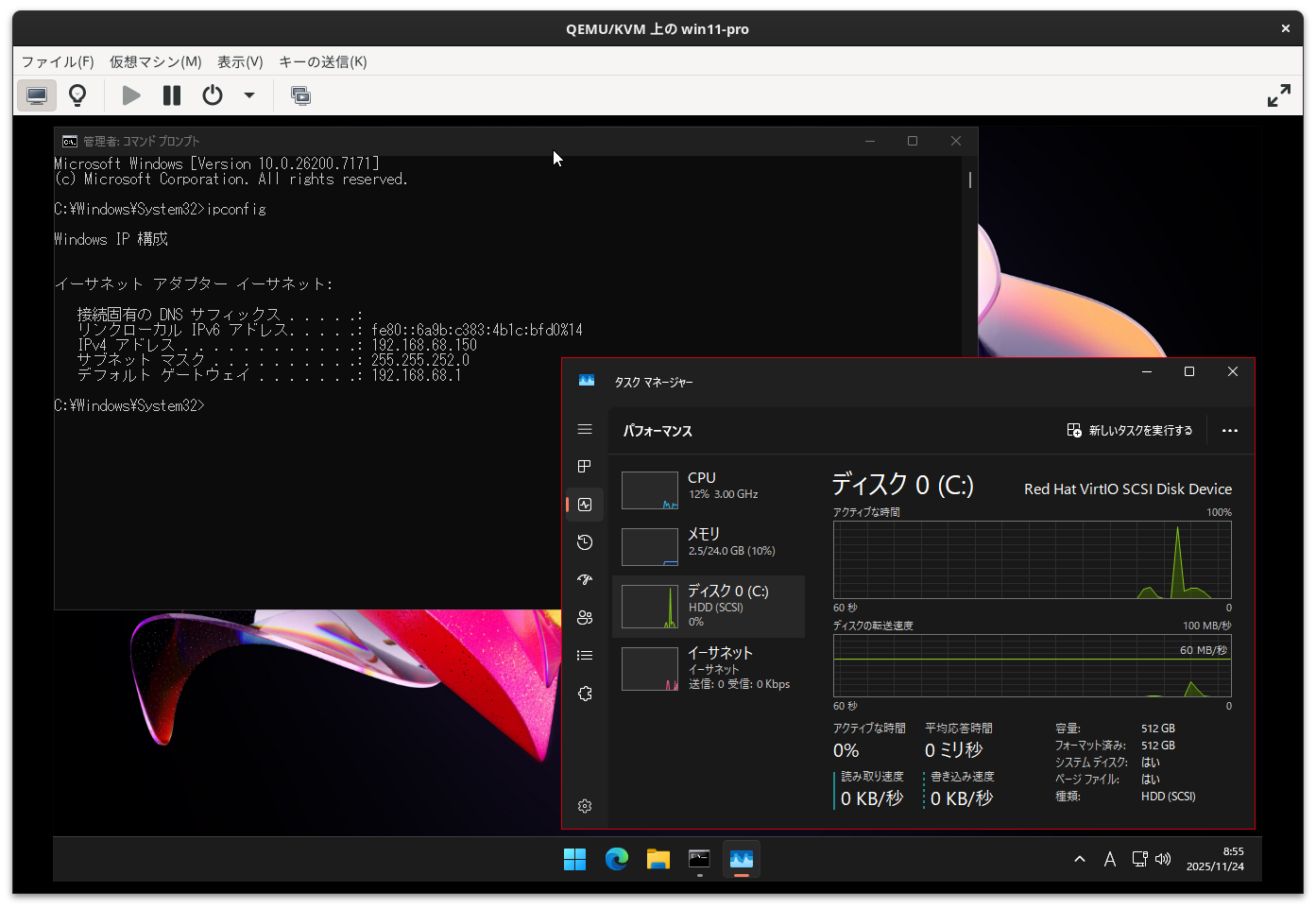Viewport: 1316px width, 909px height.
Task: Open the 仮想マシン menu
Action: click(x=154, y=61)
